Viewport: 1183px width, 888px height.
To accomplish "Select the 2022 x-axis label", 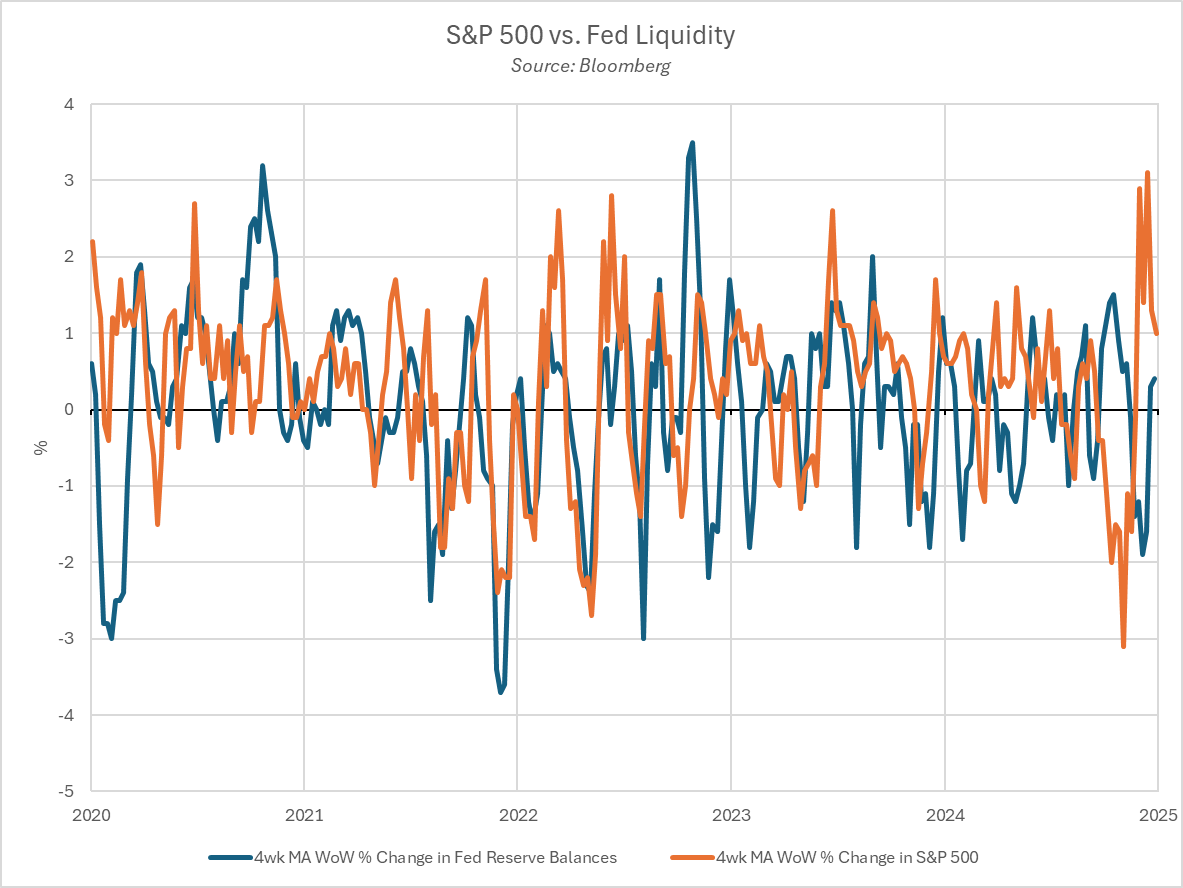I will [x=517, y=813].
